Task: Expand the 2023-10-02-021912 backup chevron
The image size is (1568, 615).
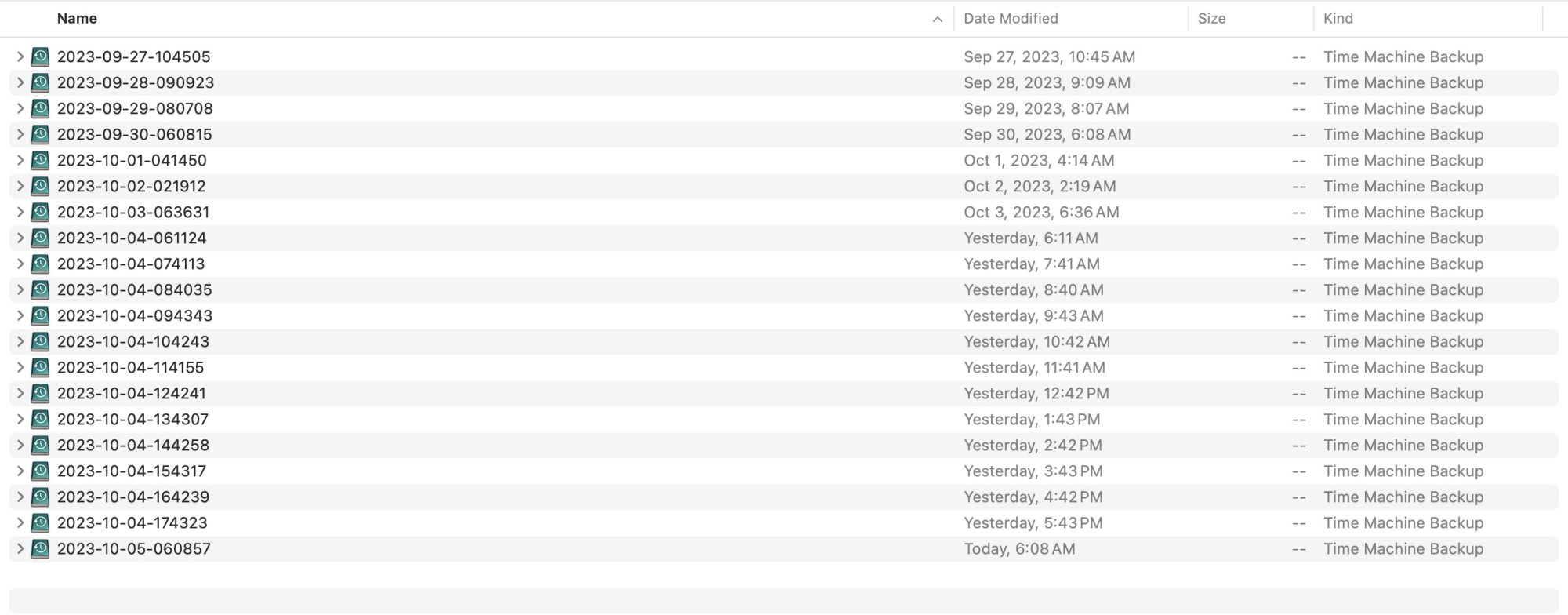Action: (x=20, y=186)
